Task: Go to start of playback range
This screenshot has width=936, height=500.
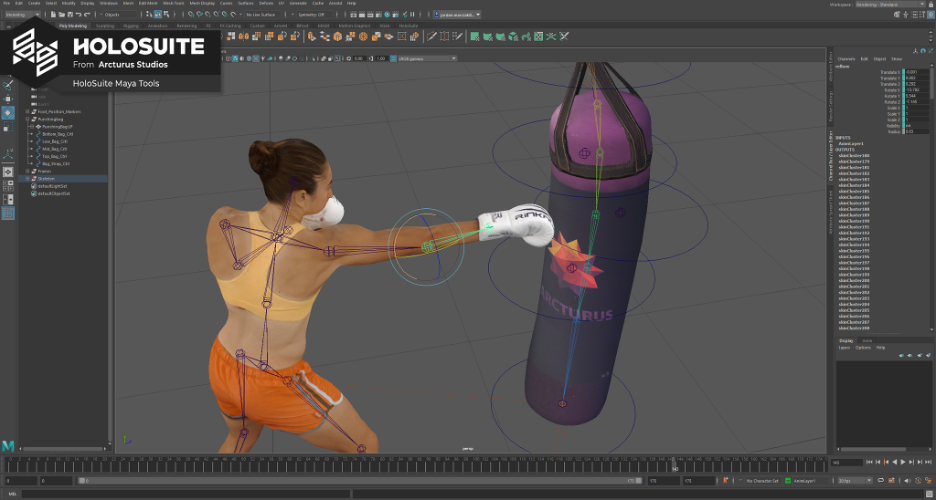Action: tap(869, 462)
